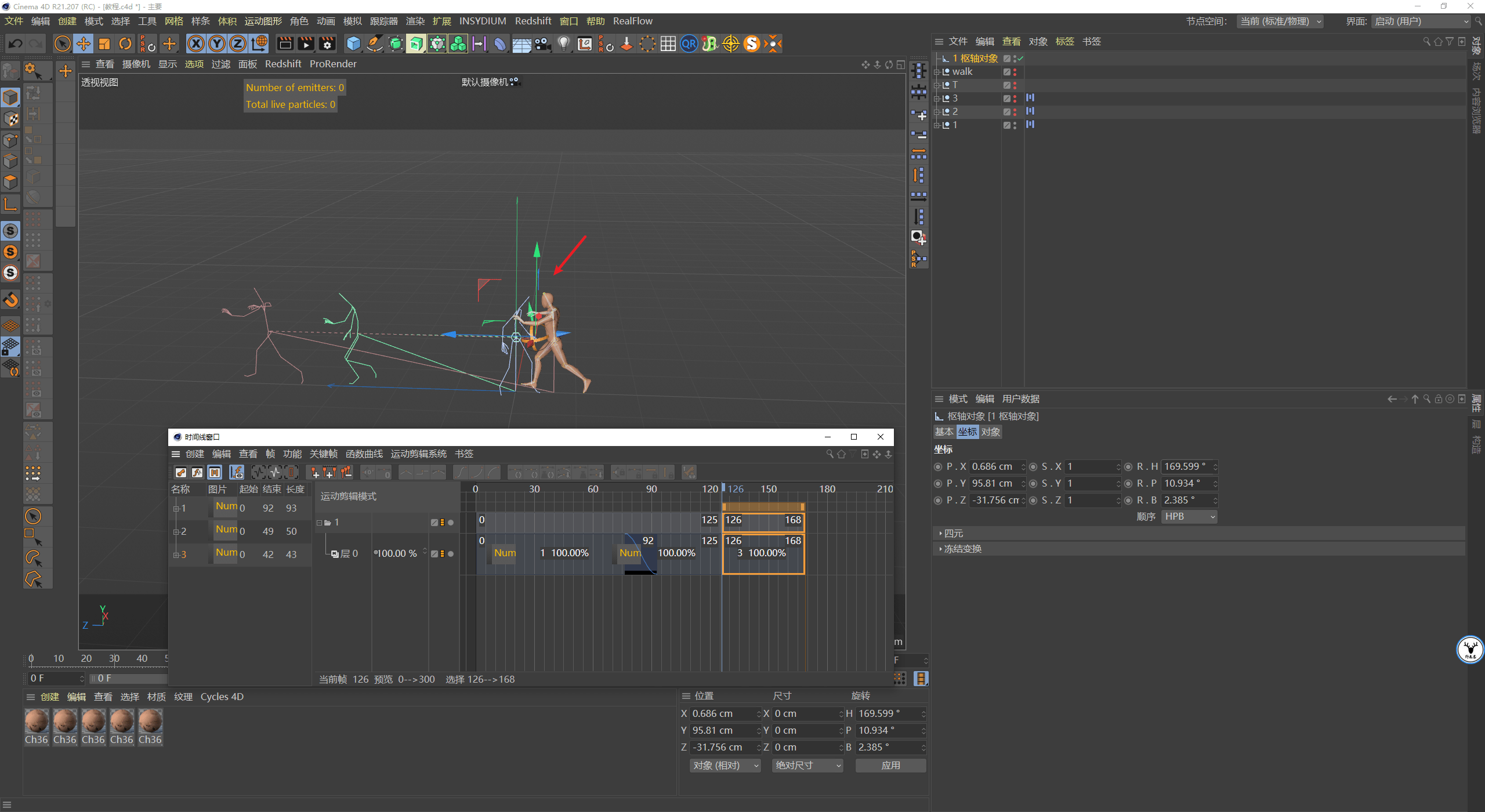Open Edit Render Settings clapperboard icon
The image size is (1485, 812).
(x=327, y=43)
